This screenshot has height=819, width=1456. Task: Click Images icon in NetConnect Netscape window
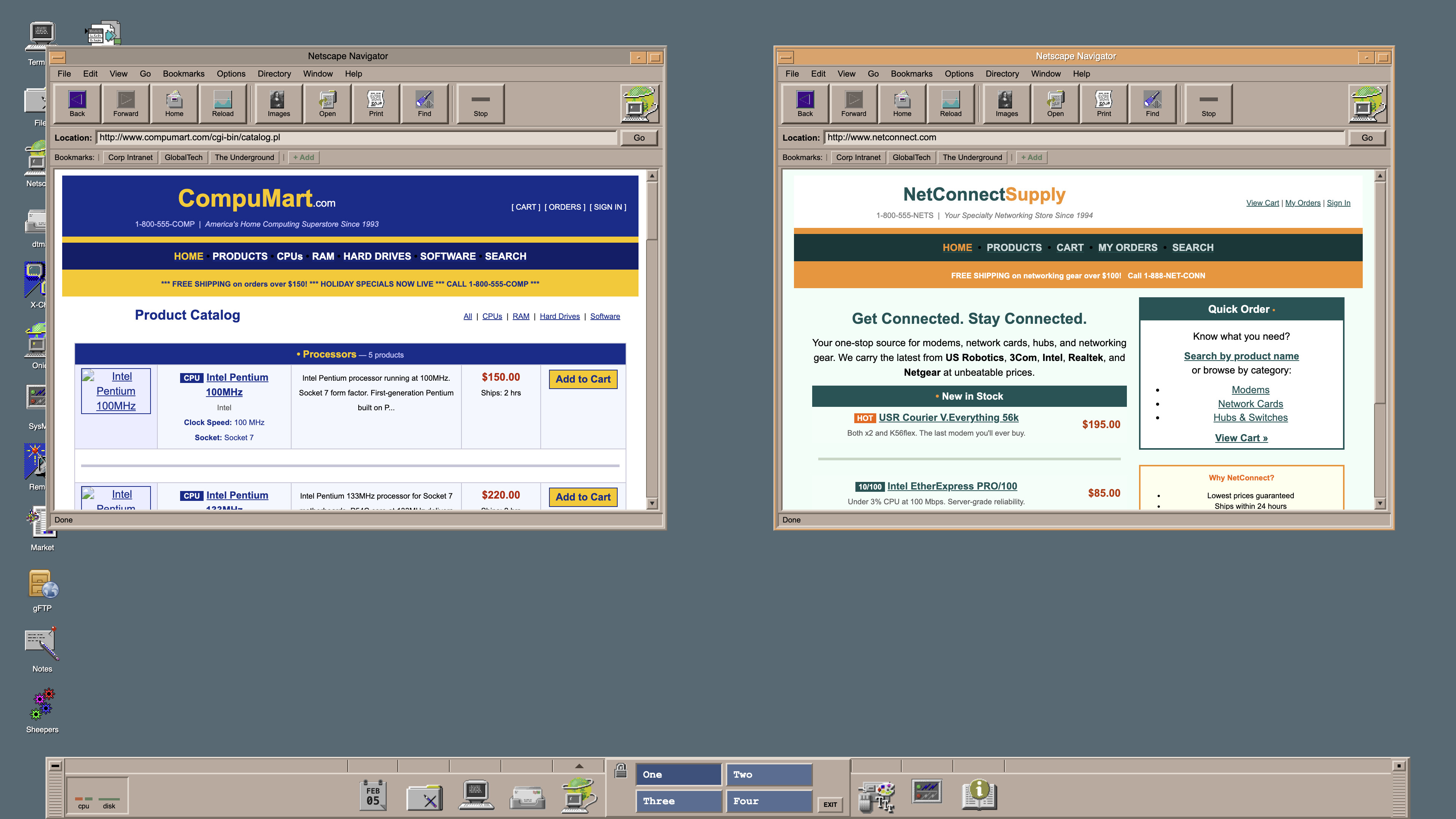click(x=1007, y=104)
